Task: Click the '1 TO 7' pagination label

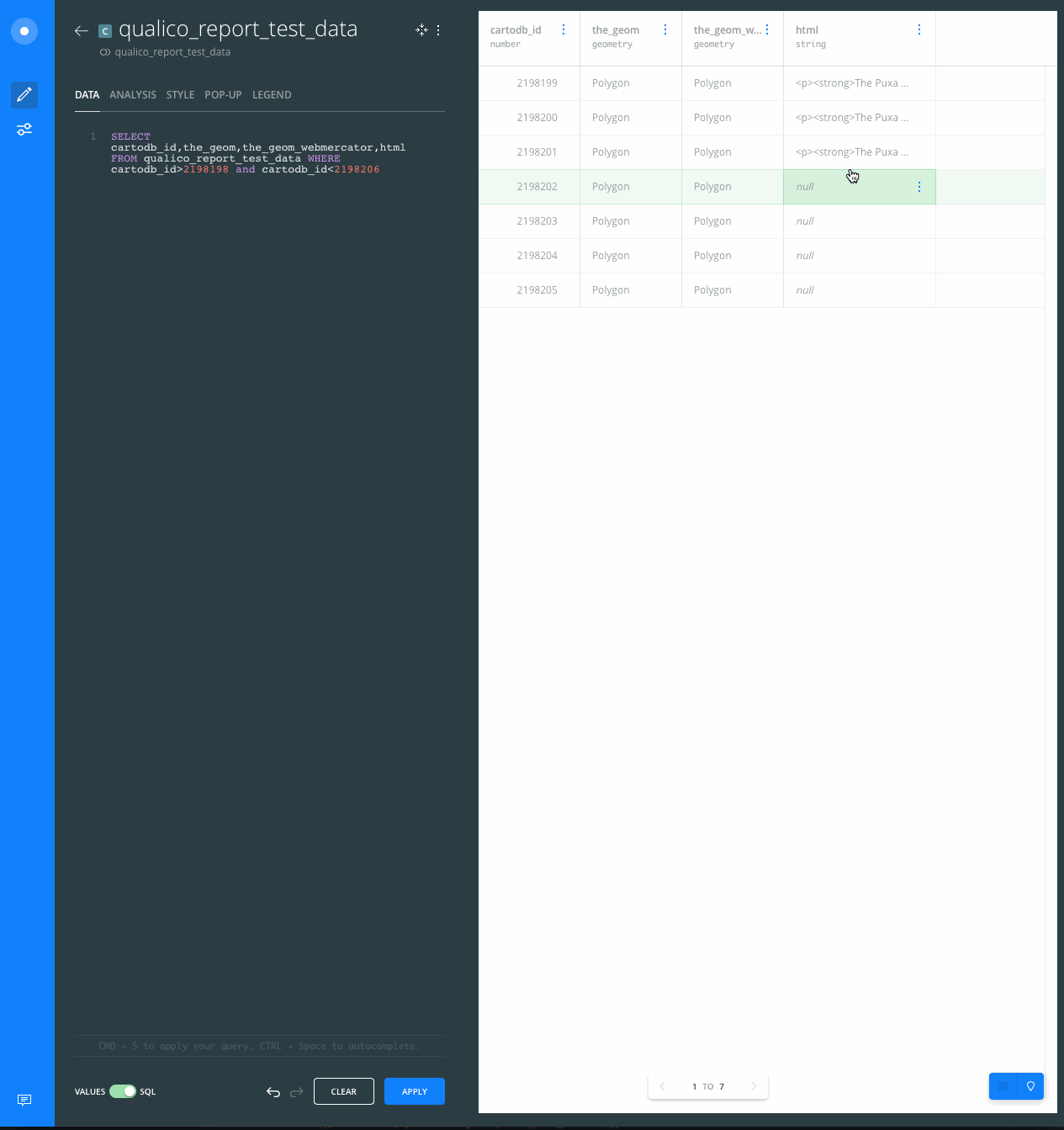Action: pos(708,1086)
